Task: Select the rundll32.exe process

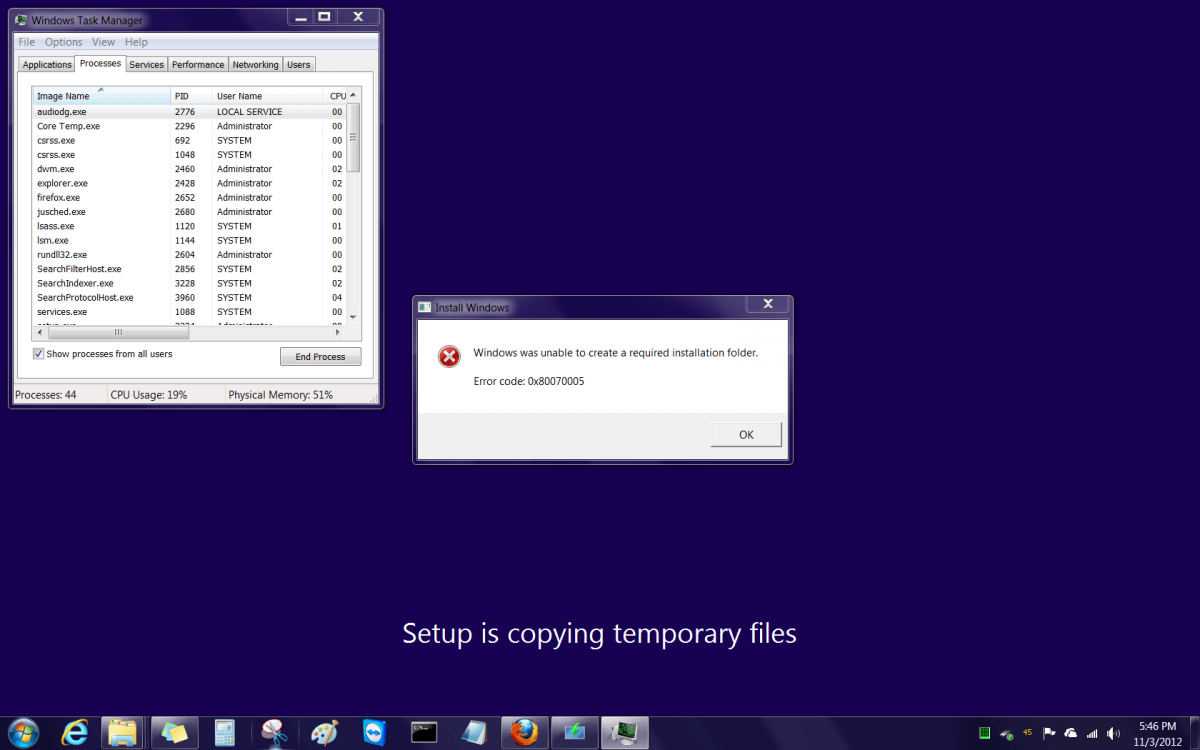Action: [x=190, y=254]
